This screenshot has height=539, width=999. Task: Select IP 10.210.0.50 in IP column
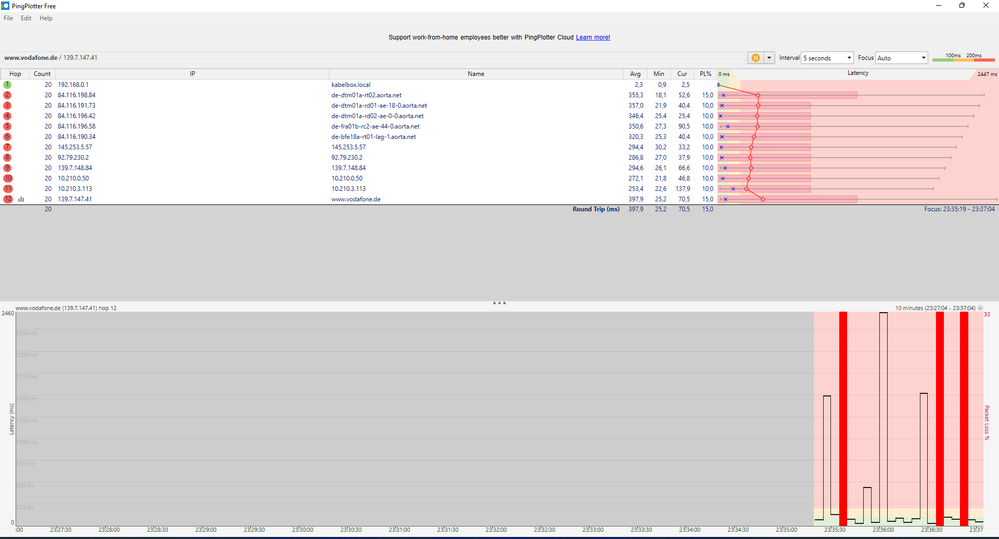tap(73, 178)
